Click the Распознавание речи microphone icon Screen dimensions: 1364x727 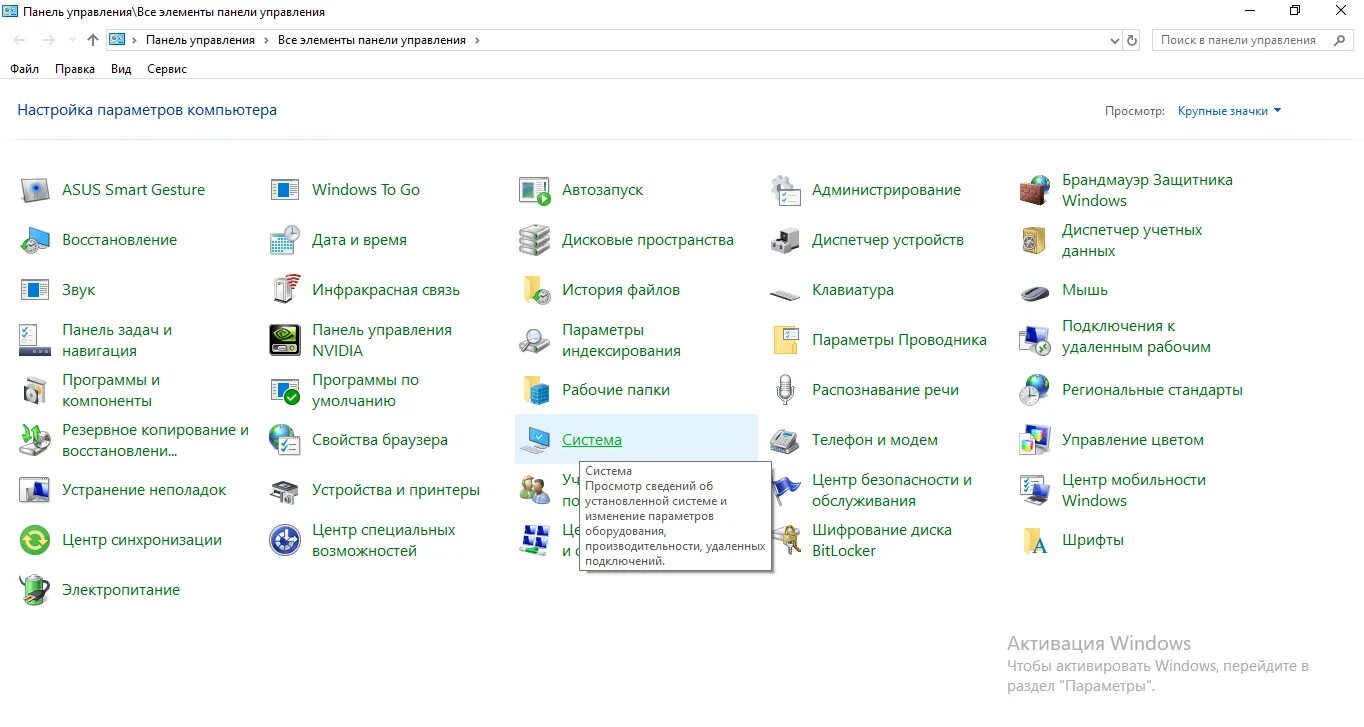[785, 390]
